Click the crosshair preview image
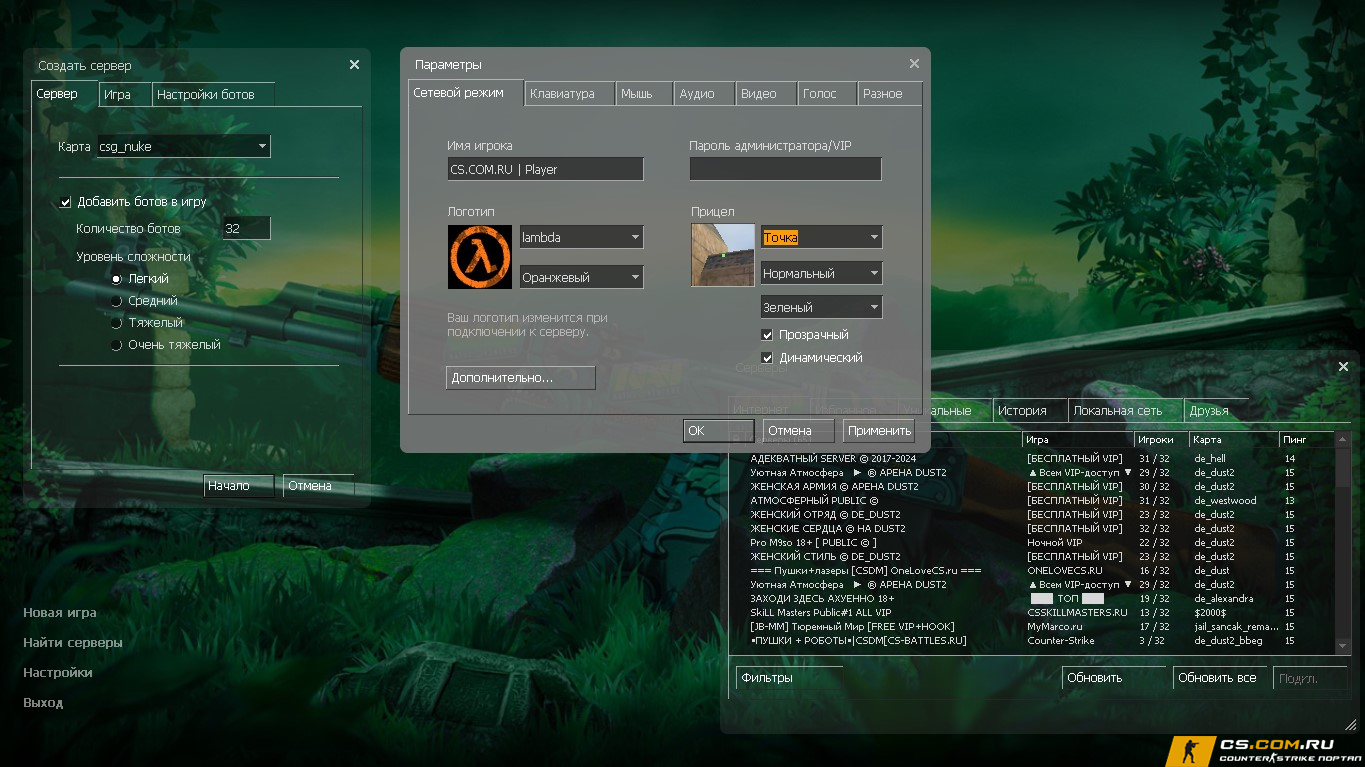The height and width of the screenshot is (767, 1365). point(723,254)
